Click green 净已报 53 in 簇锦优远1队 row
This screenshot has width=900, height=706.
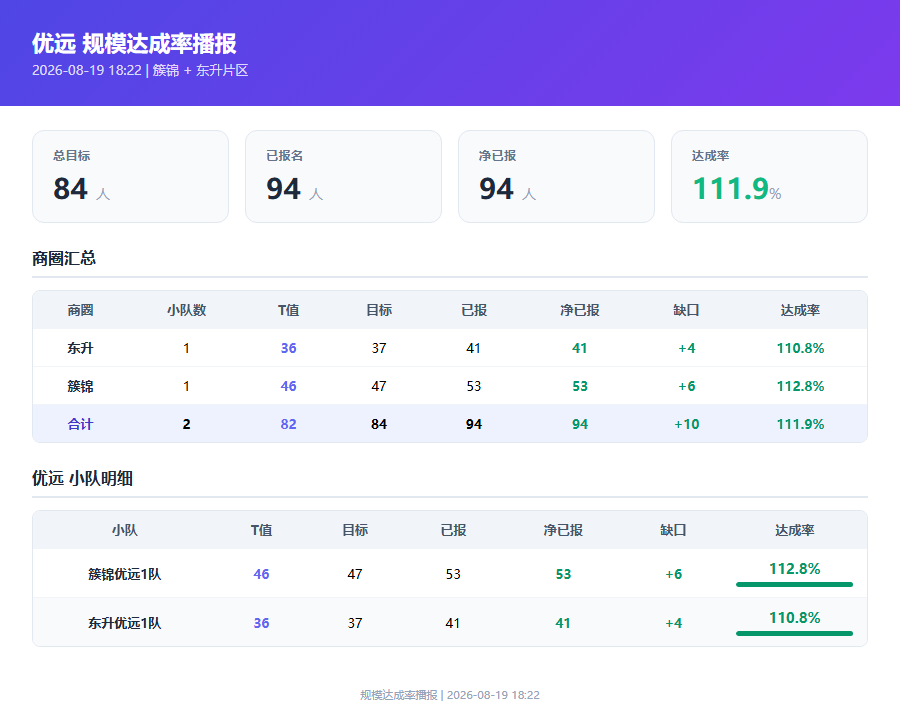coord(563,574)
